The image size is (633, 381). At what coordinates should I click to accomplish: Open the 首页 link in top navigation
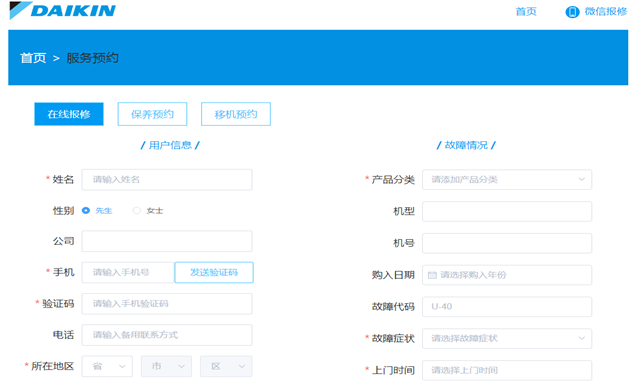(526, 12)
